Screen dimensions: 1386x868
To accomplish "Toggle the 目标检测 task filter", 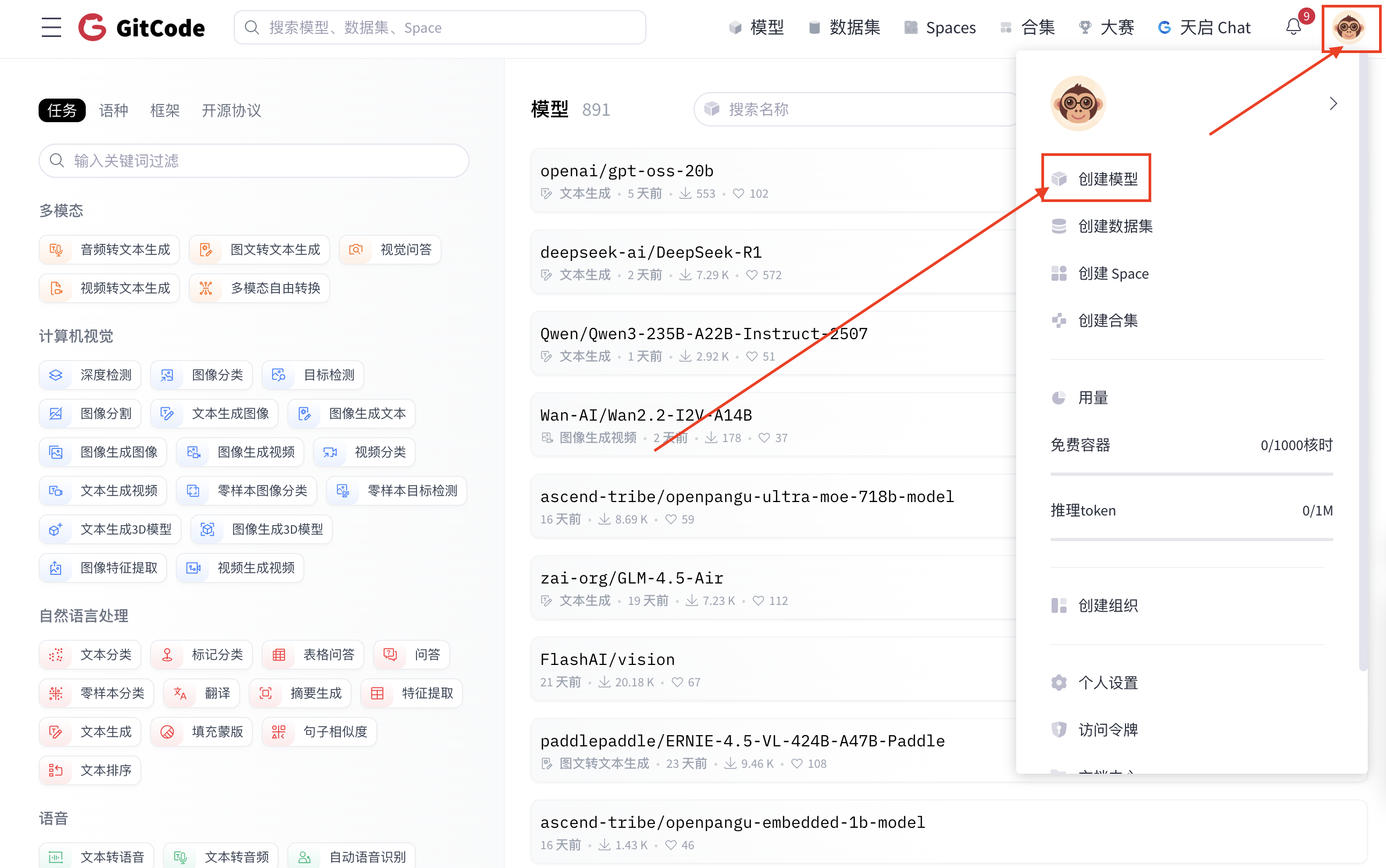I will click(x=312, y=376).
